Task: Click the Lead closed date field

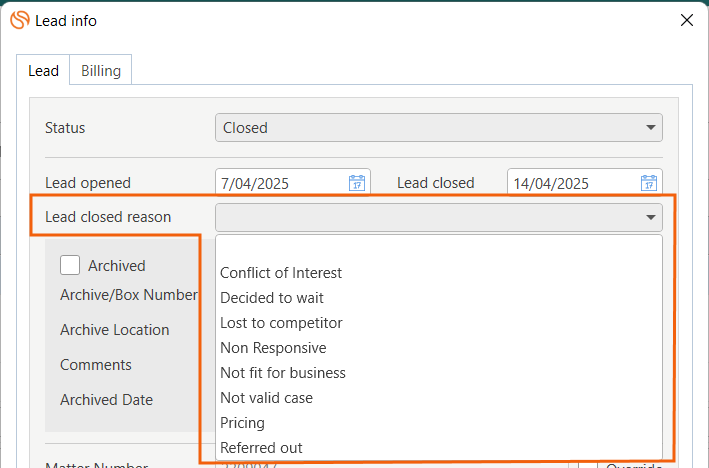Action: pyautogui.click(x=572, y=183)
